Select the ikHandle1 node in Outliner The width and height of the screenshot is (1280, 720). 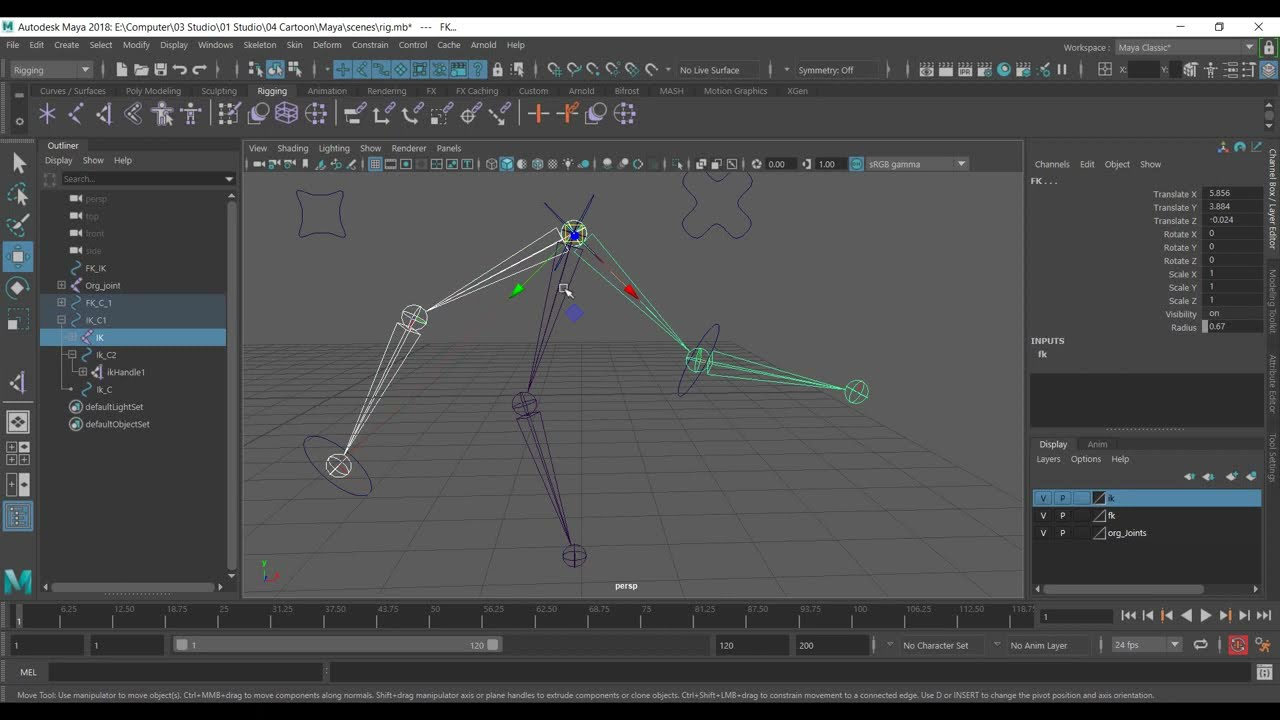[126, 372]
